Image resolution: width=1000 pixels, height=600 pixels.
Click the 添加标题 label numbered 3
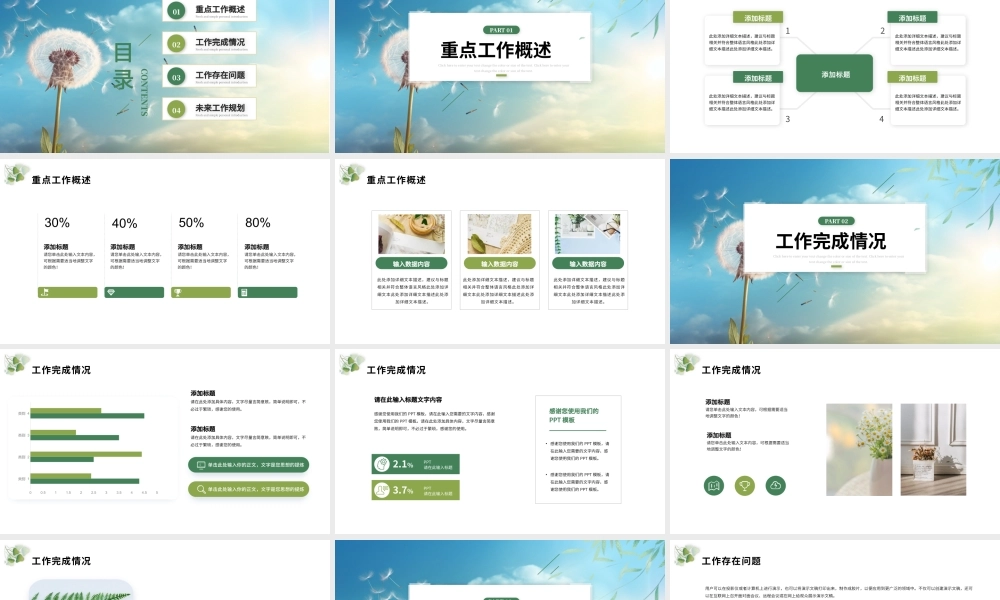(758, 78)
